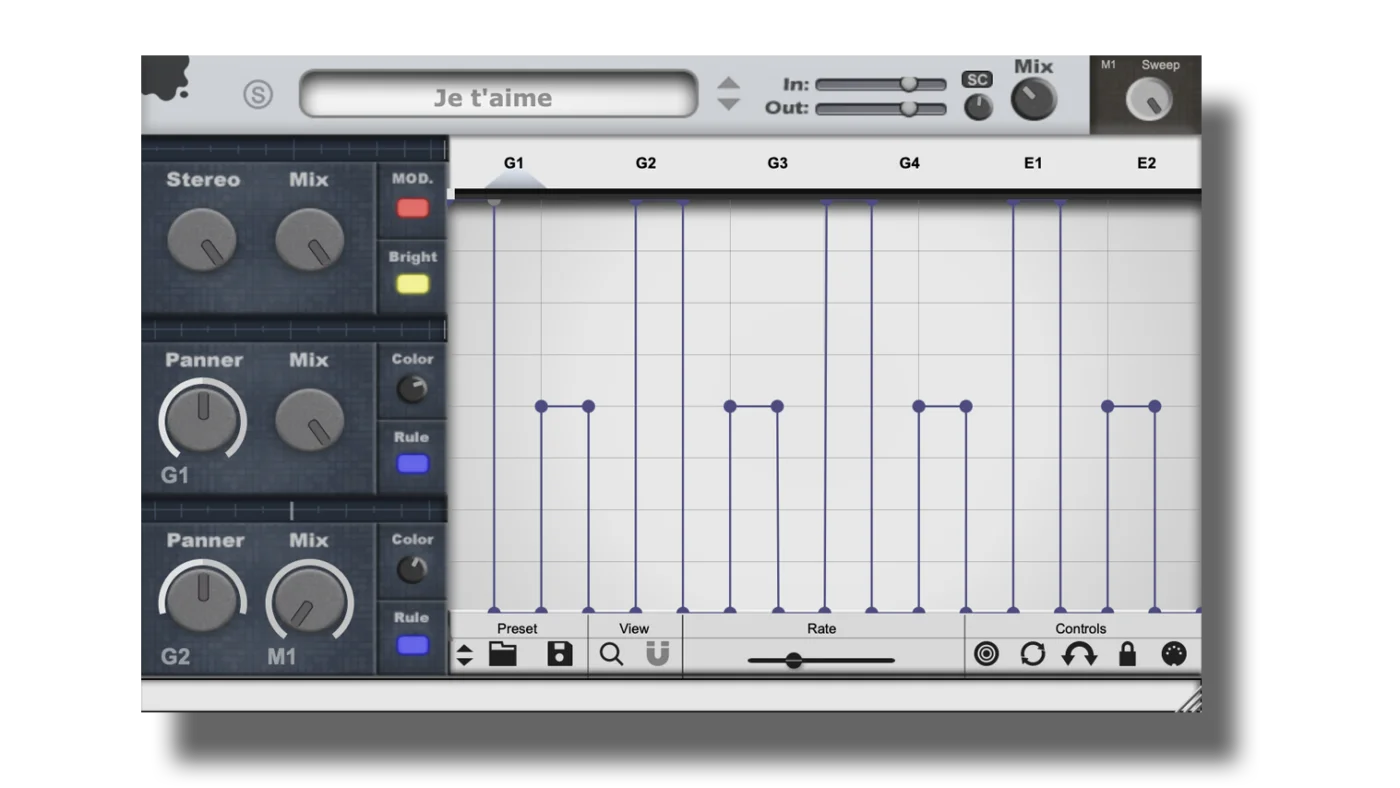Switch to the G3 tab
Screen dimensions: 1400x788
click(777, 162)
